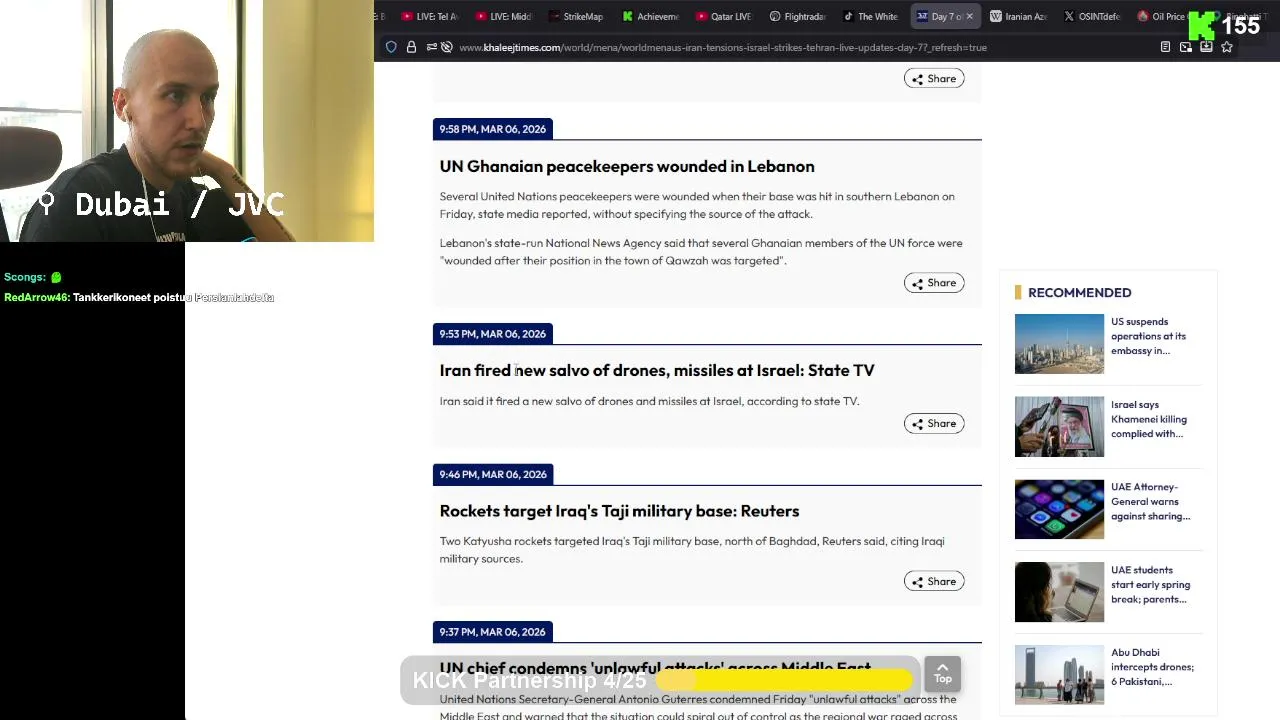Click the 9:46 PM, MAR 06 timestamp
Viewport: 1280px width, 720px height.
coord(493,474)
